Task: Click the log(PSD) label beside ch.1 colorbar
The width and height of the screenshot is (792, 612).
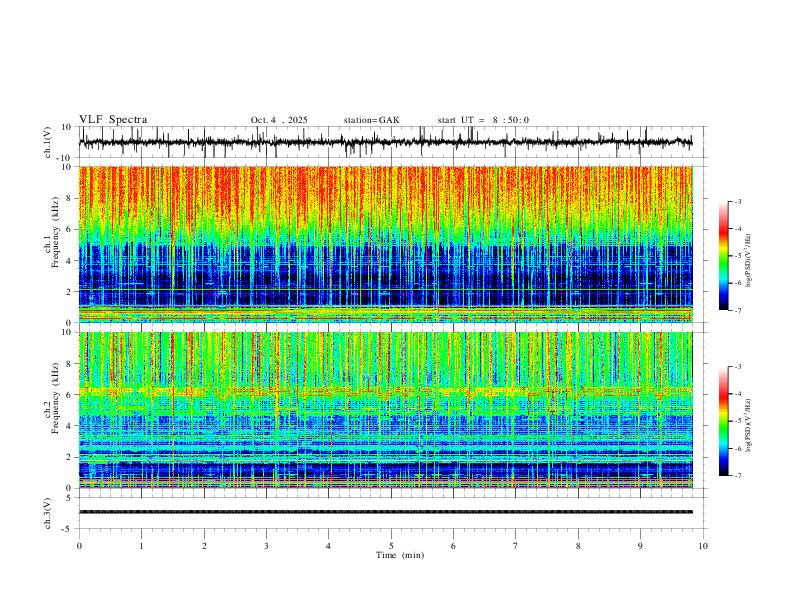Action: click(x=749, y=261)
